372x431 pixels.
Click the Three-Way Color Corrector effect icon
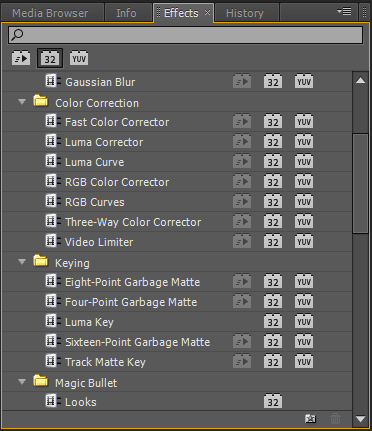pos(53,221)
